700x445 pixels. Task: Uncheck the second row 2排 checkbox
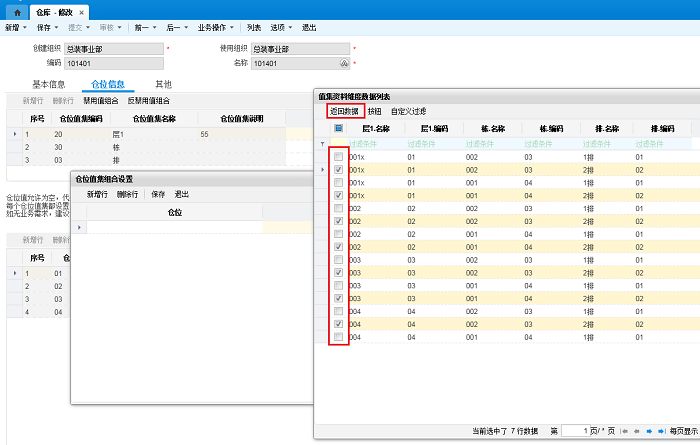pyautogui.click(x=339, y=170)
